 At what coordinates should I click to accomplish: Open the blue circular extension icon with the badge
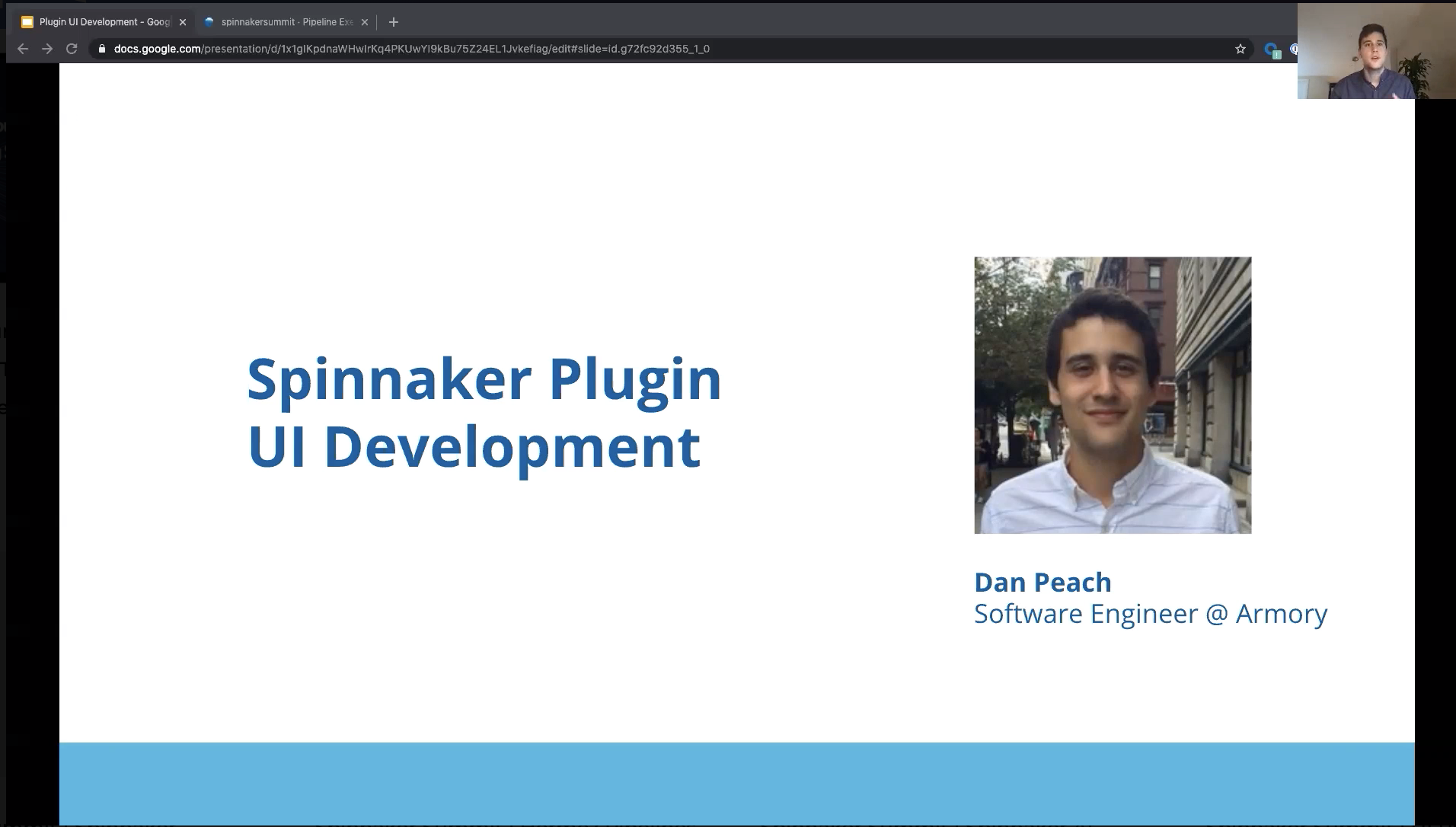(1272, 49)
